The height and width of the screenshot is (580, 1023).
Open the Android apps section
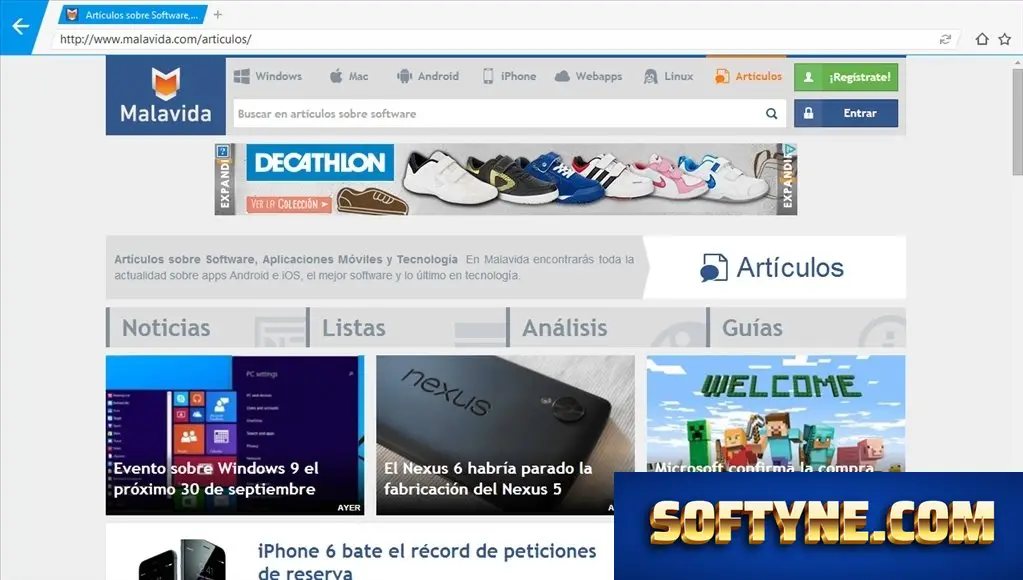tap(428, 76)
